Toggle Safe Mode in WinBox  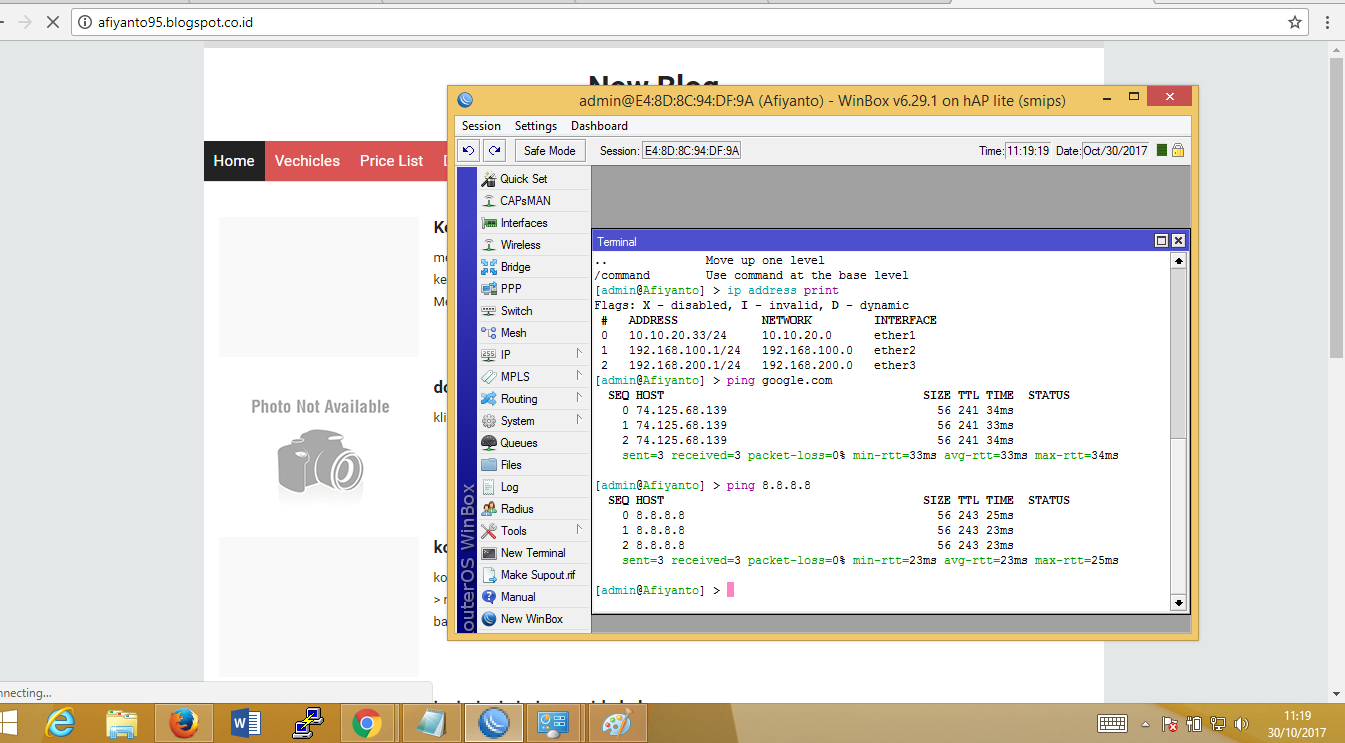pos(550,150)
